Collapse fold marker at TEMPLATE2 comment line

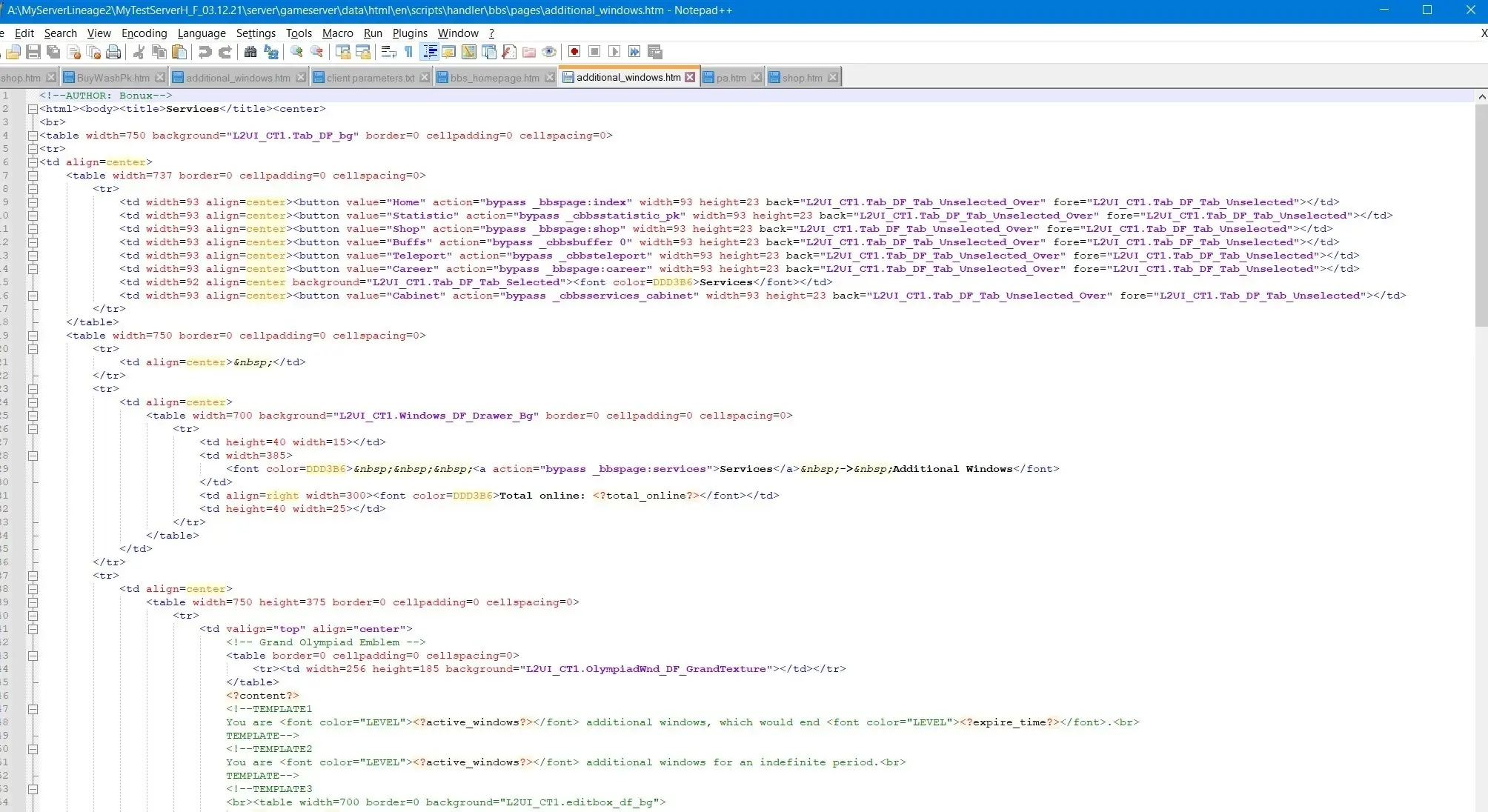tap(33, 749)
